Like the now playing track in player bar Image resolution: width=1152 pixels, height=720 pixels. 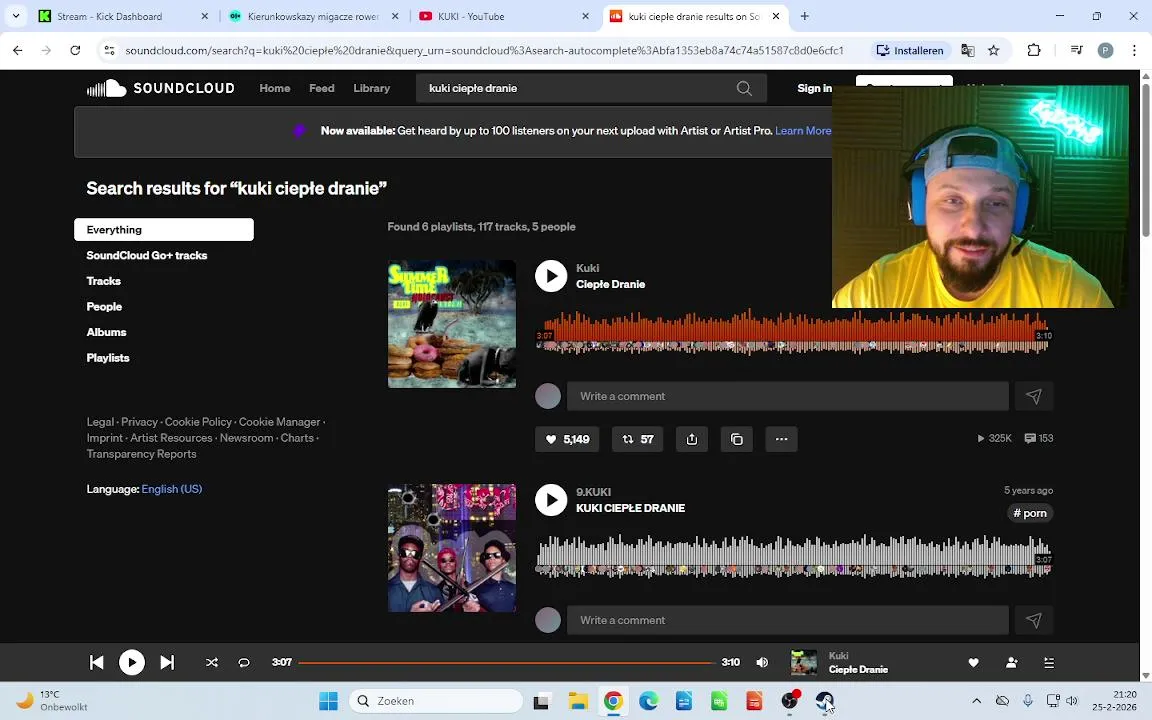click(x=973, y=663)
